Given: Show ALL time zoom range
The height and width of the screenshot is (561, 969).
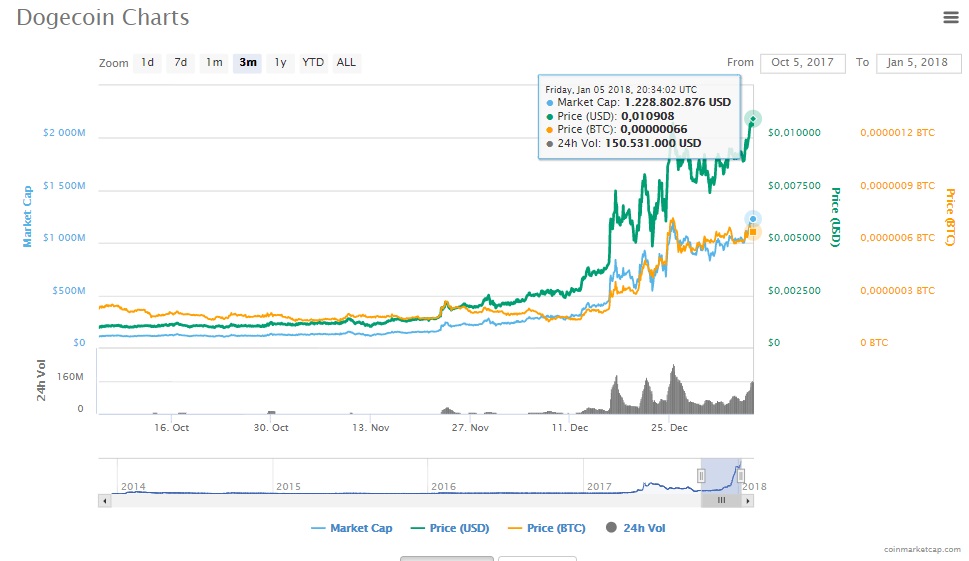Looking at the screenshot, I should click(x=346, y=62).
